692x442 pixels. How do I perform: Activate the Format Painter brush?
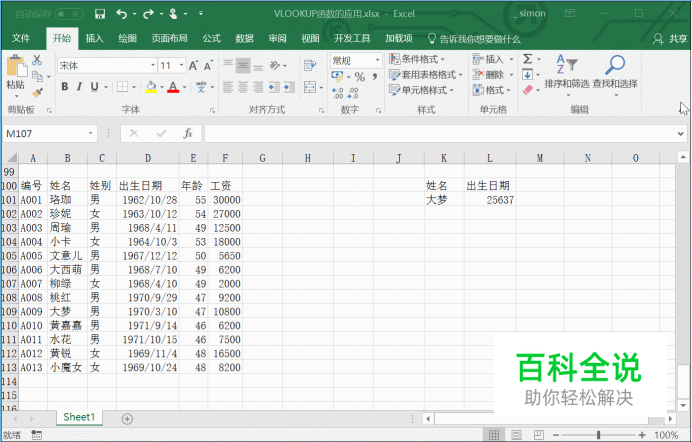[38, 92]
